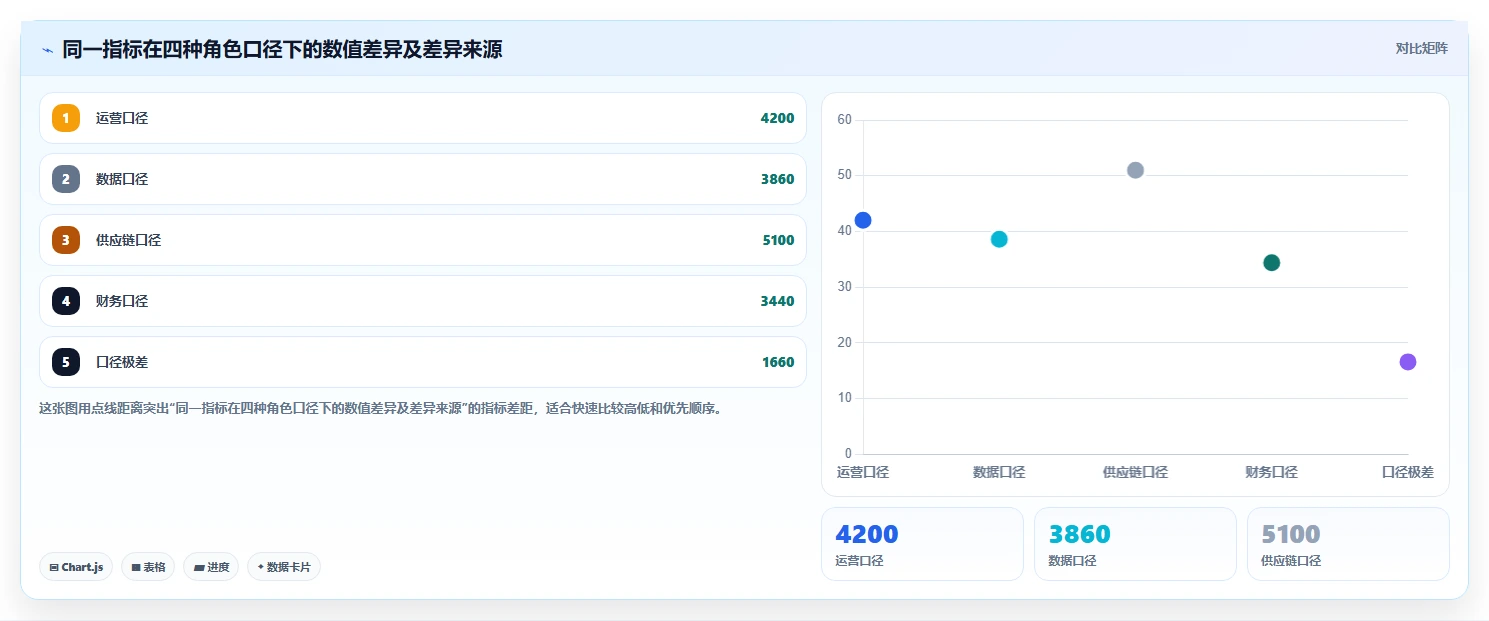Click the title icon beside the header

point(47,50)
